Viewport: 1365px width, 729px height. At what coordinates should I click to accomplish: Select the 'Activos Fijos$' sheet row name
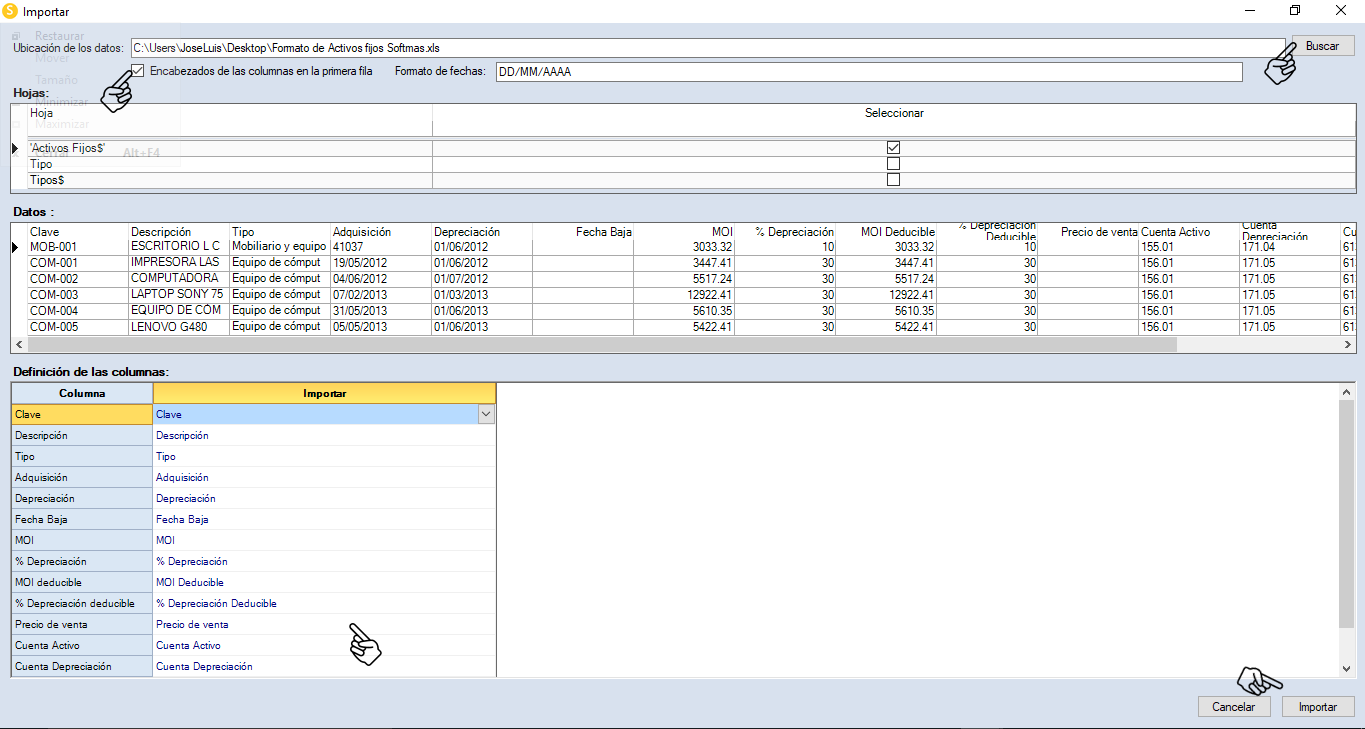[x=230, y=148]
